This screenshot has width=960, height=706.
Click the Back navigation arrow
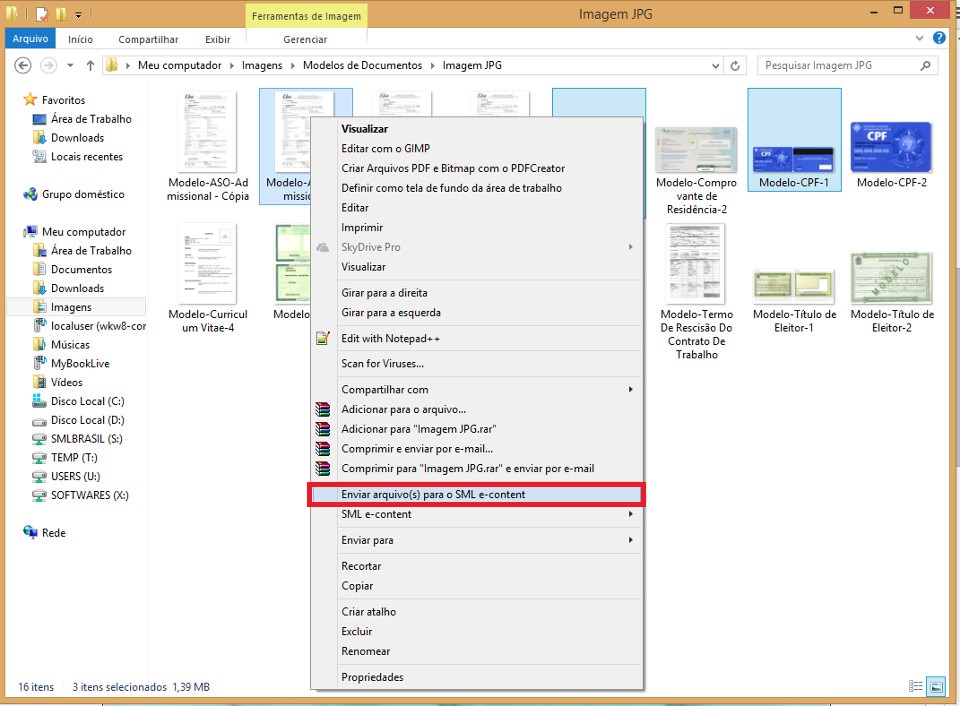[x=24, y=66]
